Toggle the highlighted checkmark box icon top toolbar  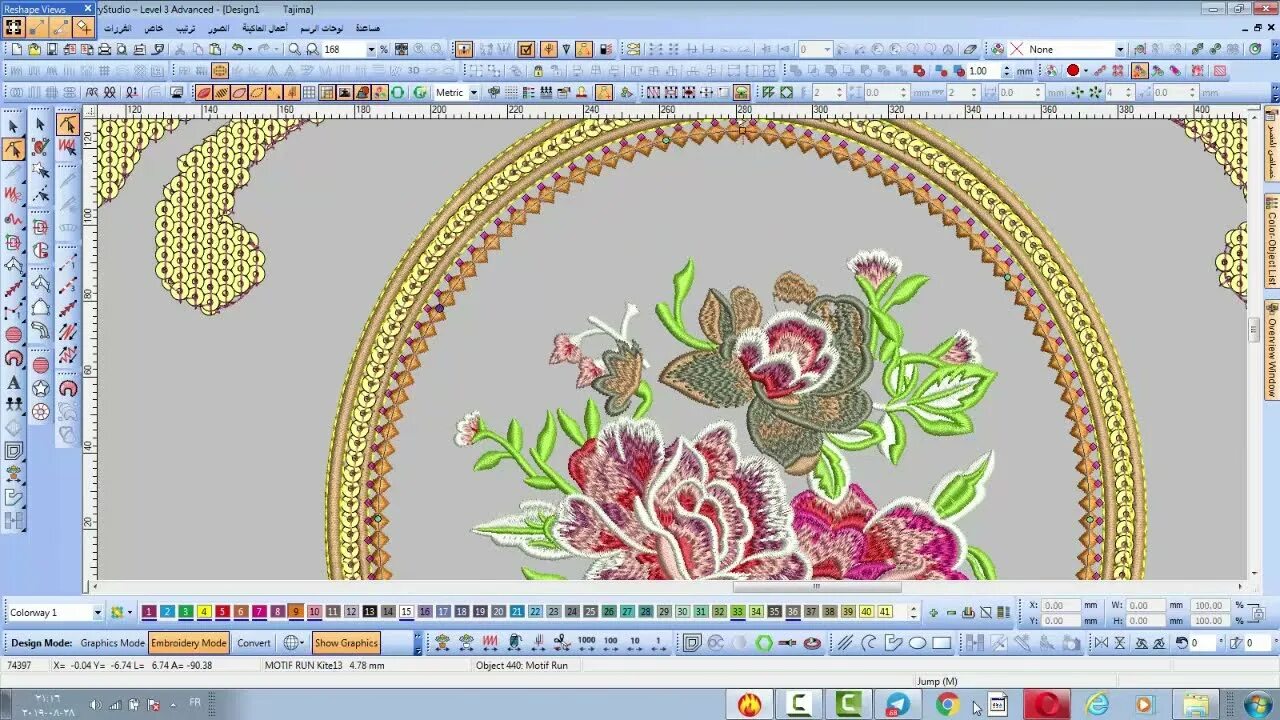[526, 49]
